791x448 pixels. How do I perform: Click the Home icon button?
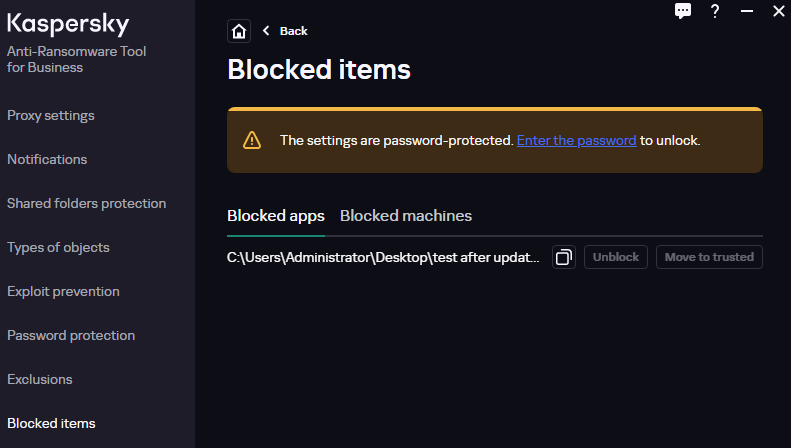(x=239, y=31)
